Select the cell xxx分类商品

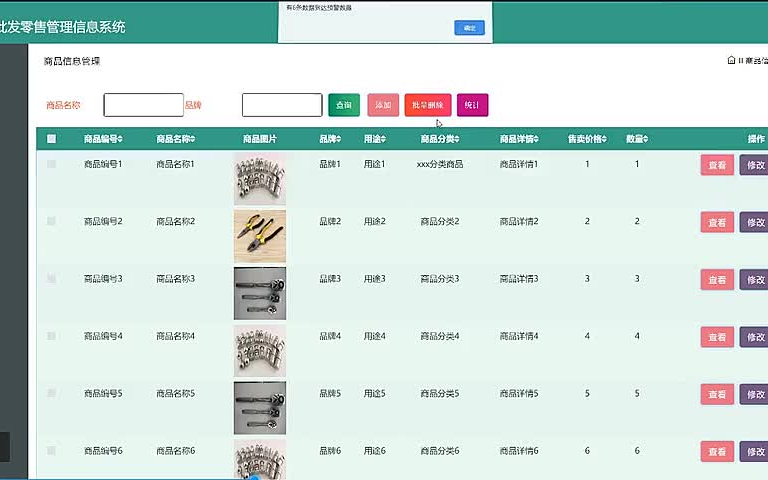point(440,164)
